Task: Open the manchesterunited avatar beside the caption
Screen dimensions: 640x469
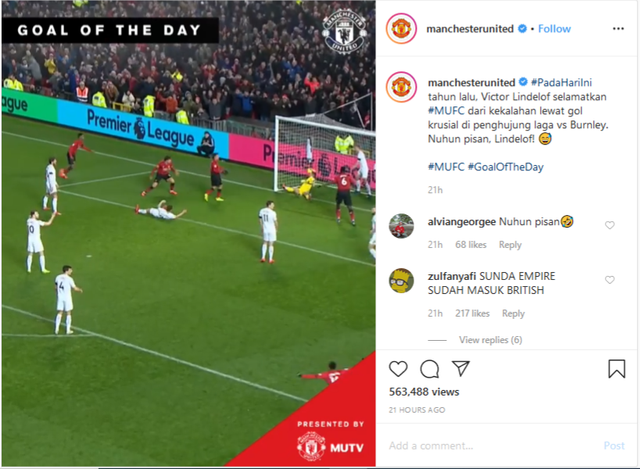Action: coord(401,87)
